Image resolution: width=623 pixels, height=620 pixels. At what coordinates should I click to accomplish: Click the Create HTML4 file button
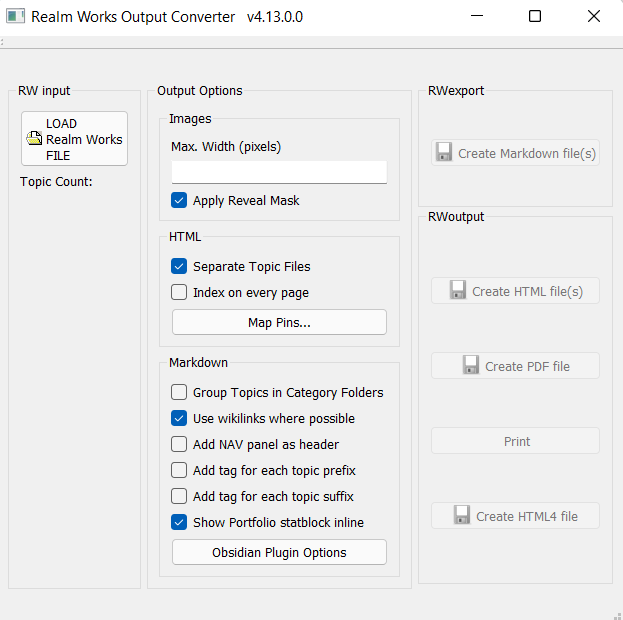tap(515, 515)
